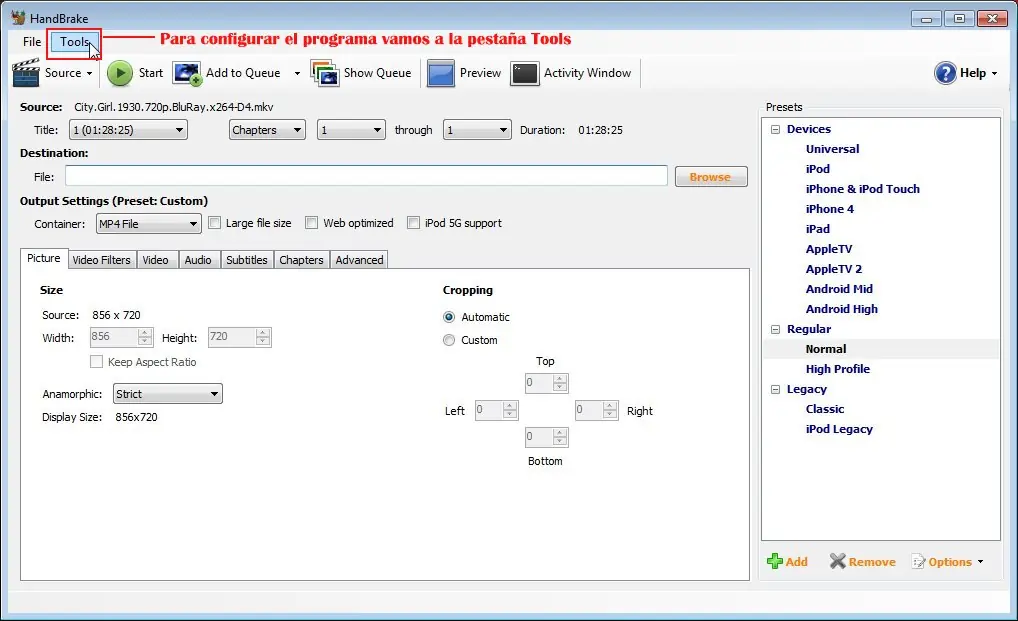The width and height of the screenshot is (1018, 621).
Task: Click the Preview toolbar label
Action: [x=480, y=73]
